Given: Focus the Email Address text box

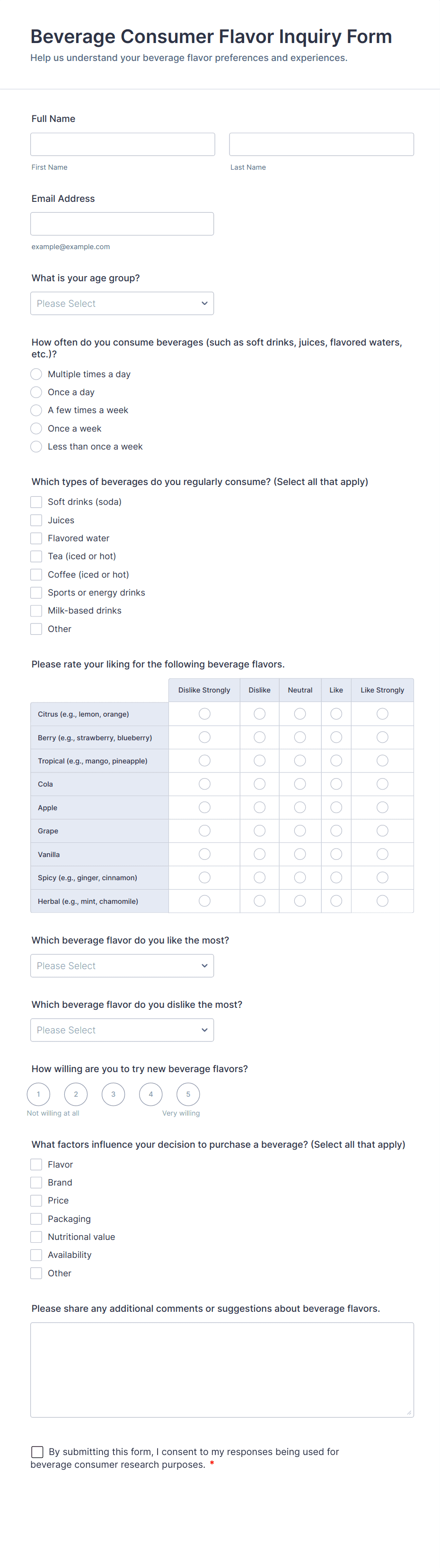Looking at the screenshot, I should 122,224.
